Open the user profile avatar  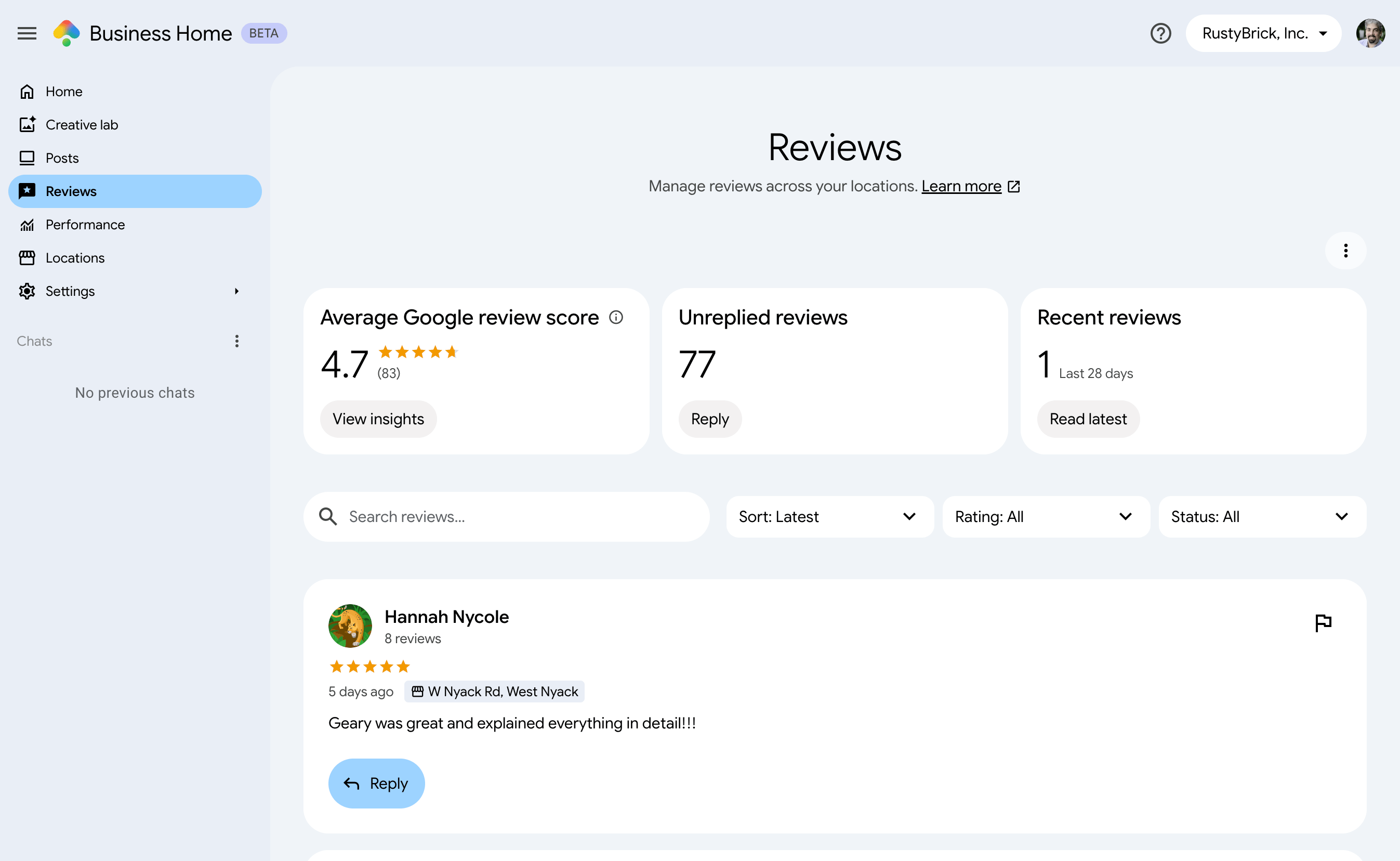coord(1370,33)
